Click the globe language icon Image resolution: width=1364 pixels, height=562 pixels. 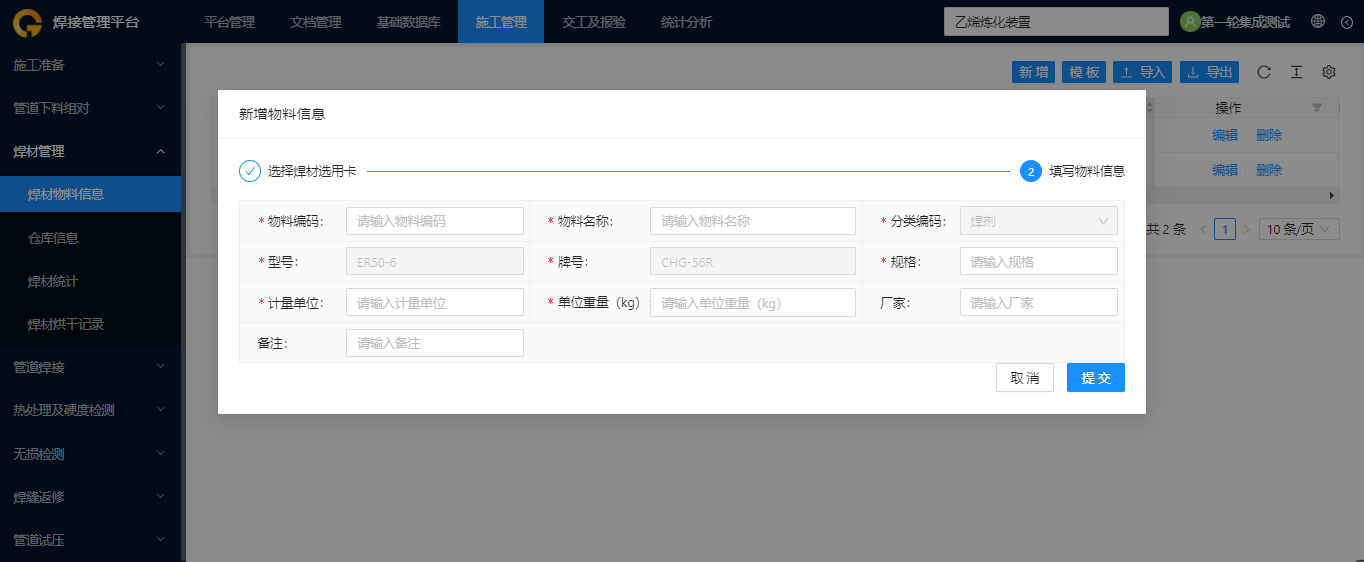coord(1318,21)
